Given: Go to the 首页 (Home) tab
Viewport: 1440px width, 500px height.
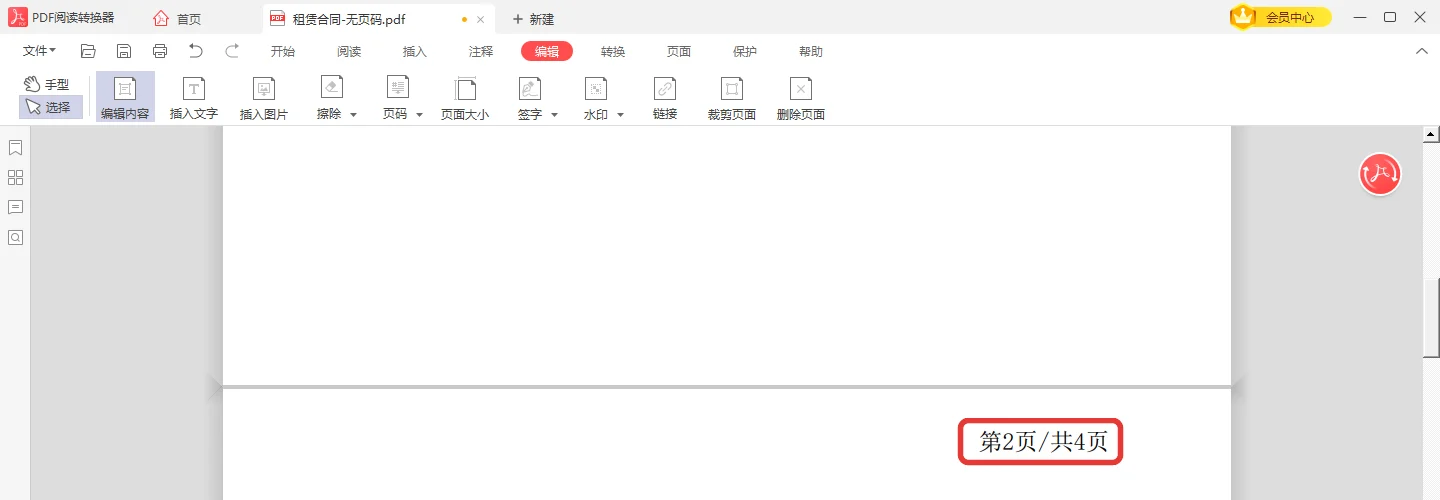Looking at the screenshot, I should (x=177, y=19).
